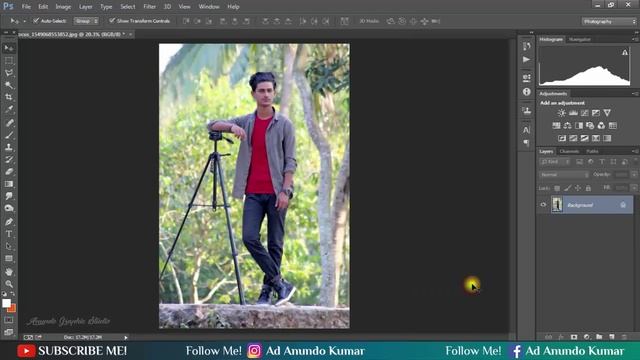This screenshot has height=360, width=640.
Task: Select the Crop tool
Action: (9, 97)
